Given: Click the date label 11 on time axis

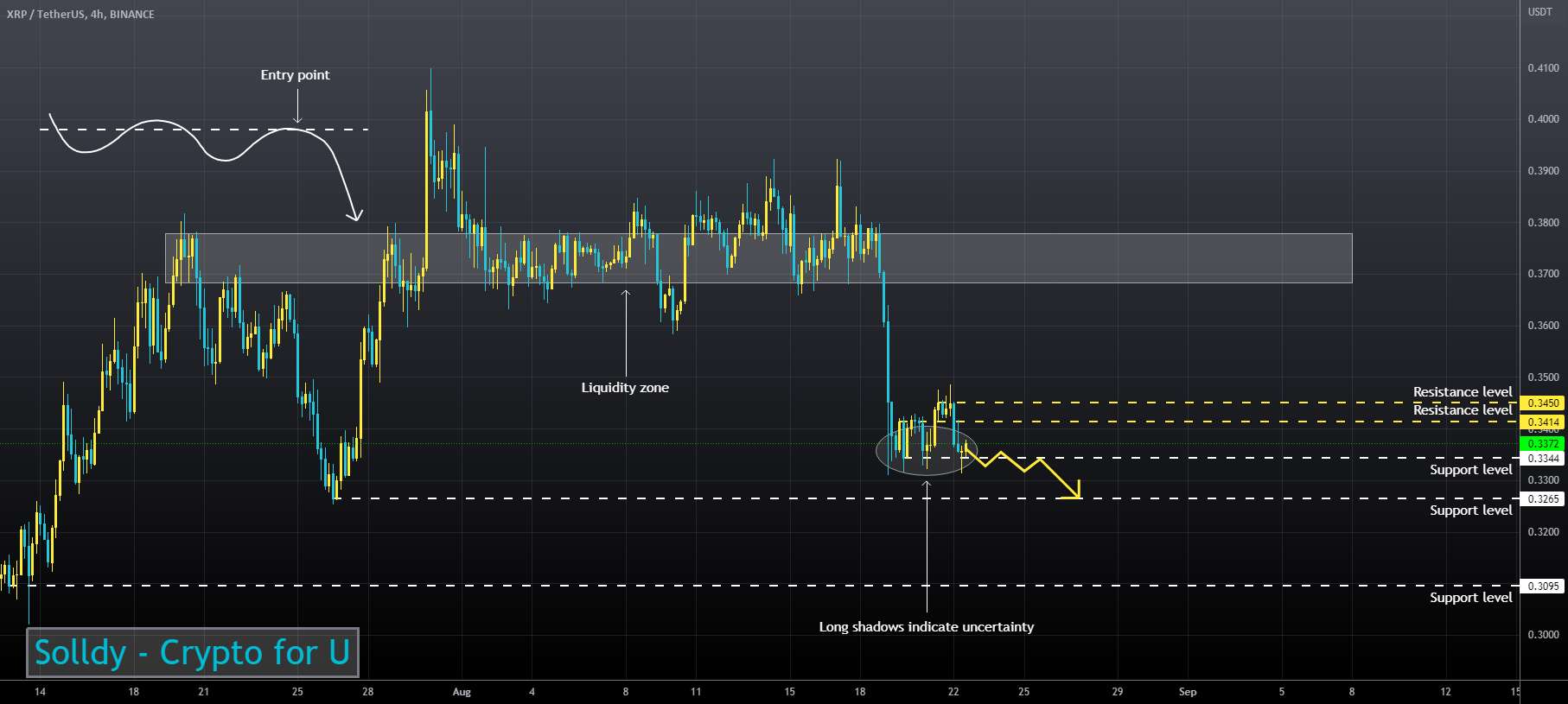Looking at the screenshot, I should (x=696, y=692).
